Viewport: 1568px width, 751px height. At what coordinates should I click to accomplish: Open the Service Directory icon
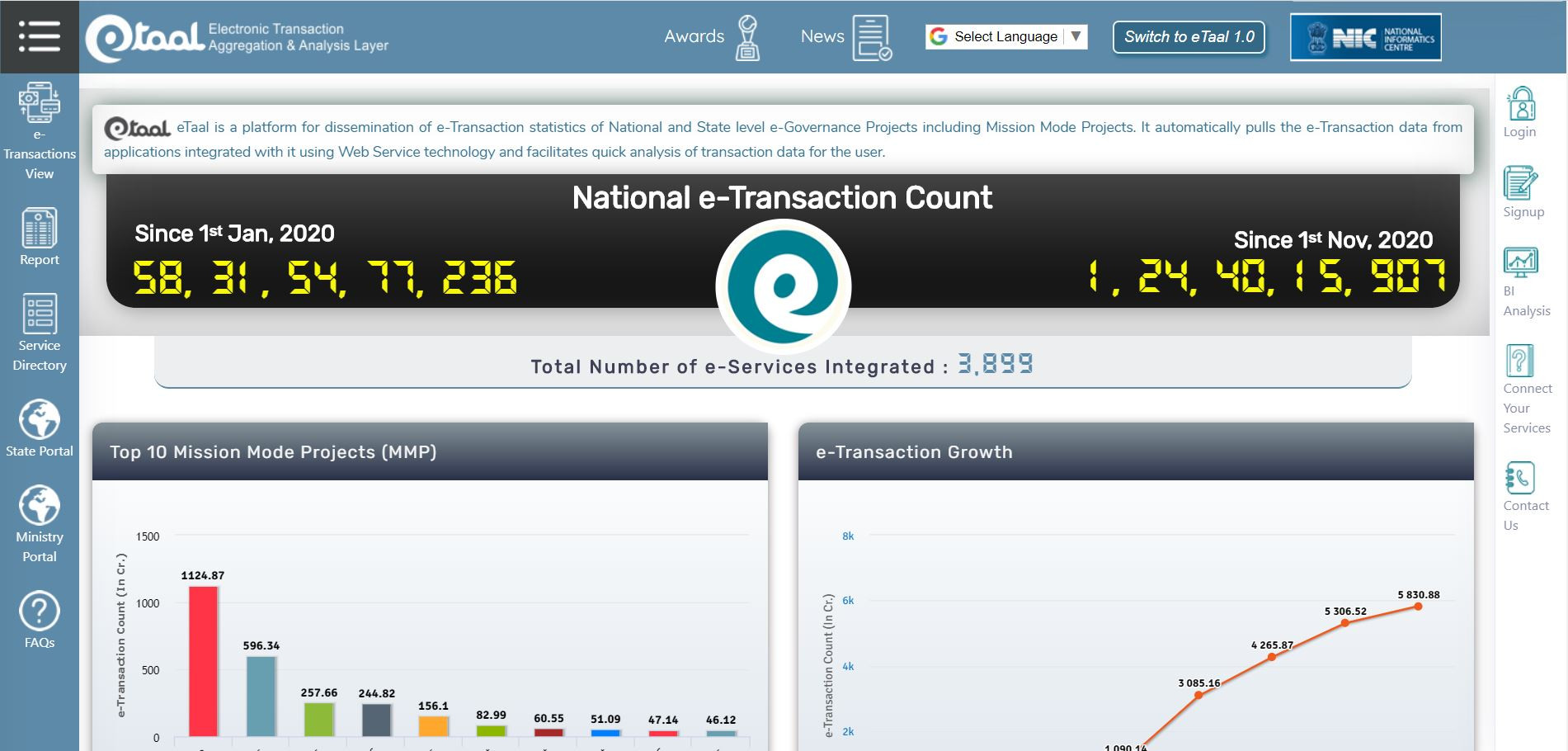tap(39, 314)
